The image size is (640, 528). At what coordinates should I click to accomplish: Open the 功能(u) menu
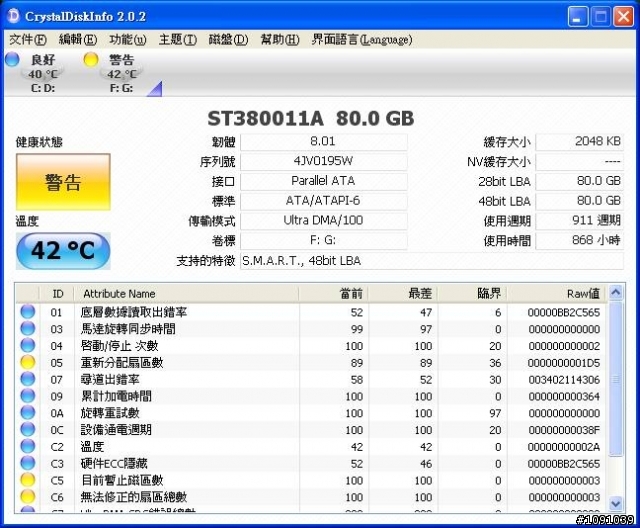[127, 40]
